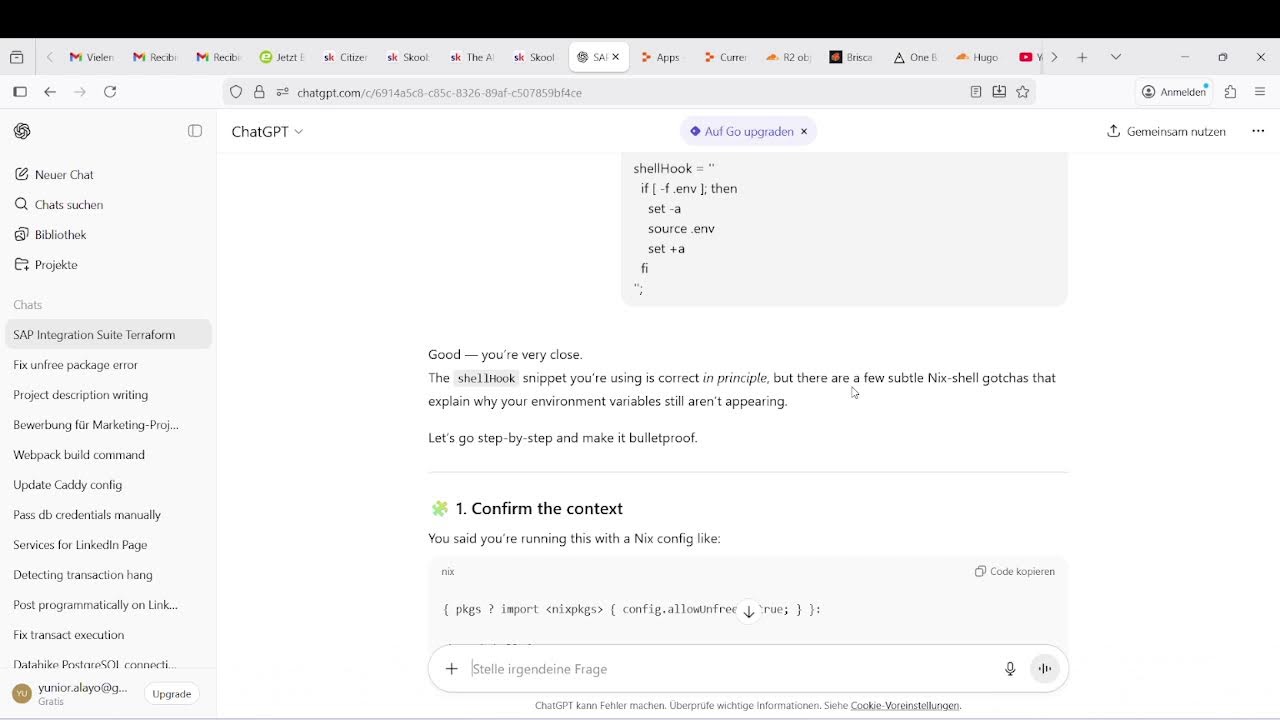Open the yunior.alayo account menu

72,693
